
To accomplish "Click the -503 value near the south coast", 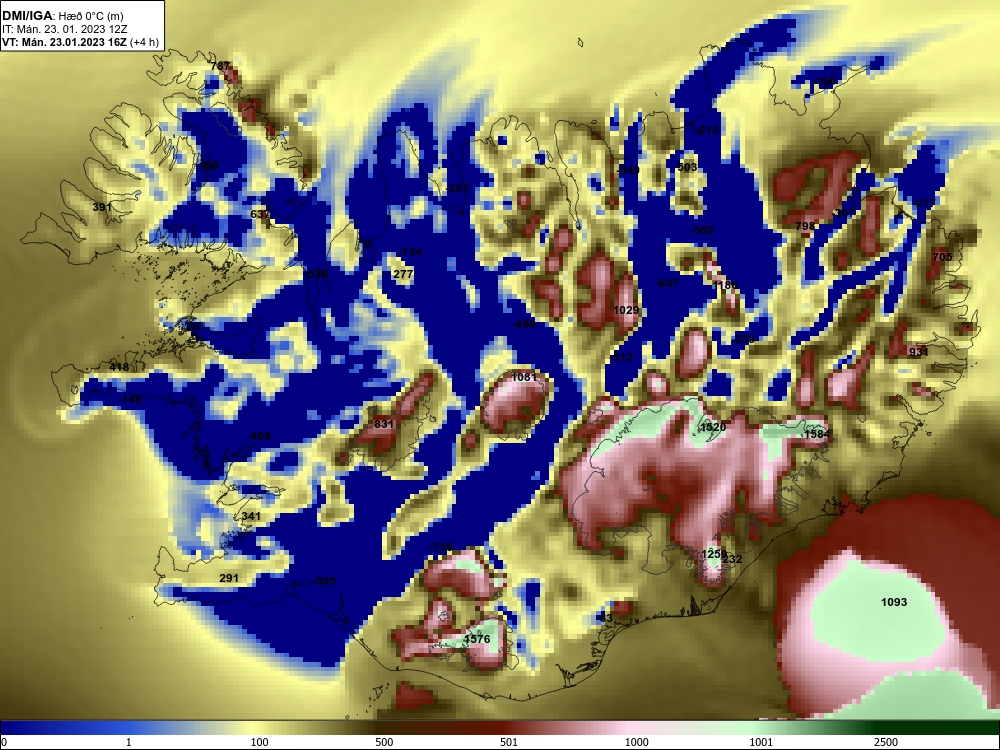I will point(323,581).
